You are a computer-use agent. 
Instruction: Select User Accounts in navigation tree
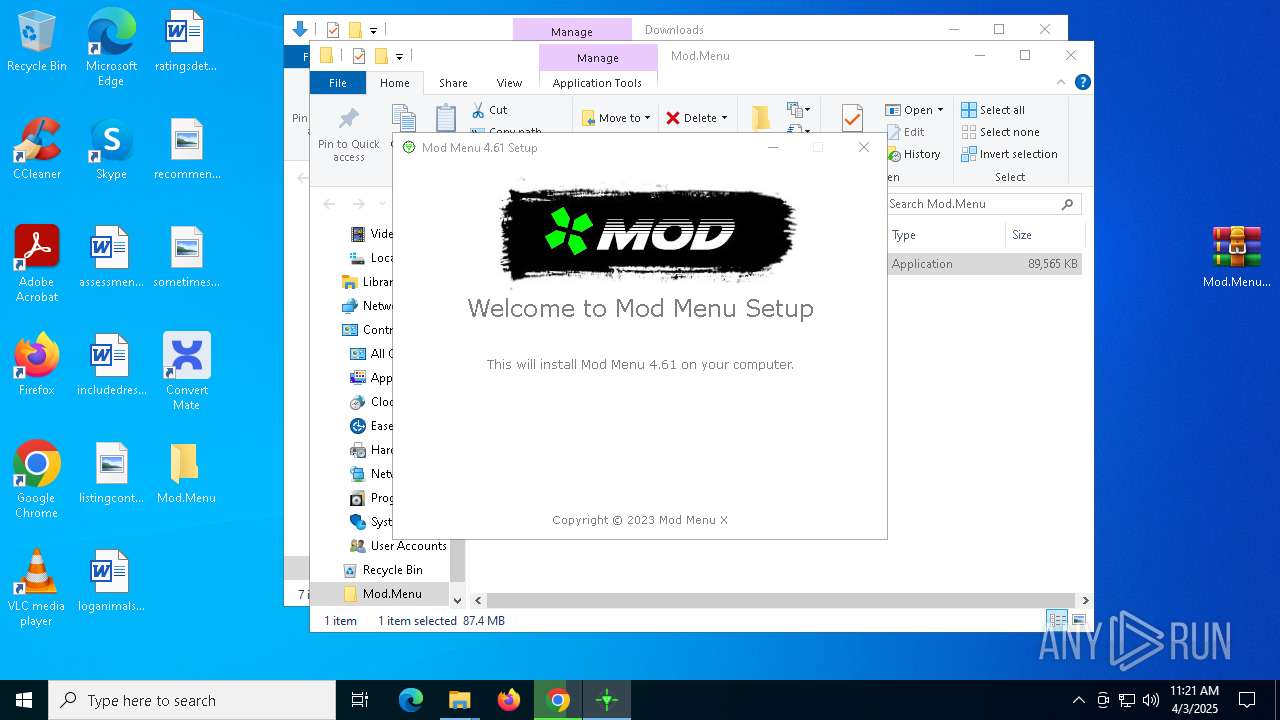point(398,546)
